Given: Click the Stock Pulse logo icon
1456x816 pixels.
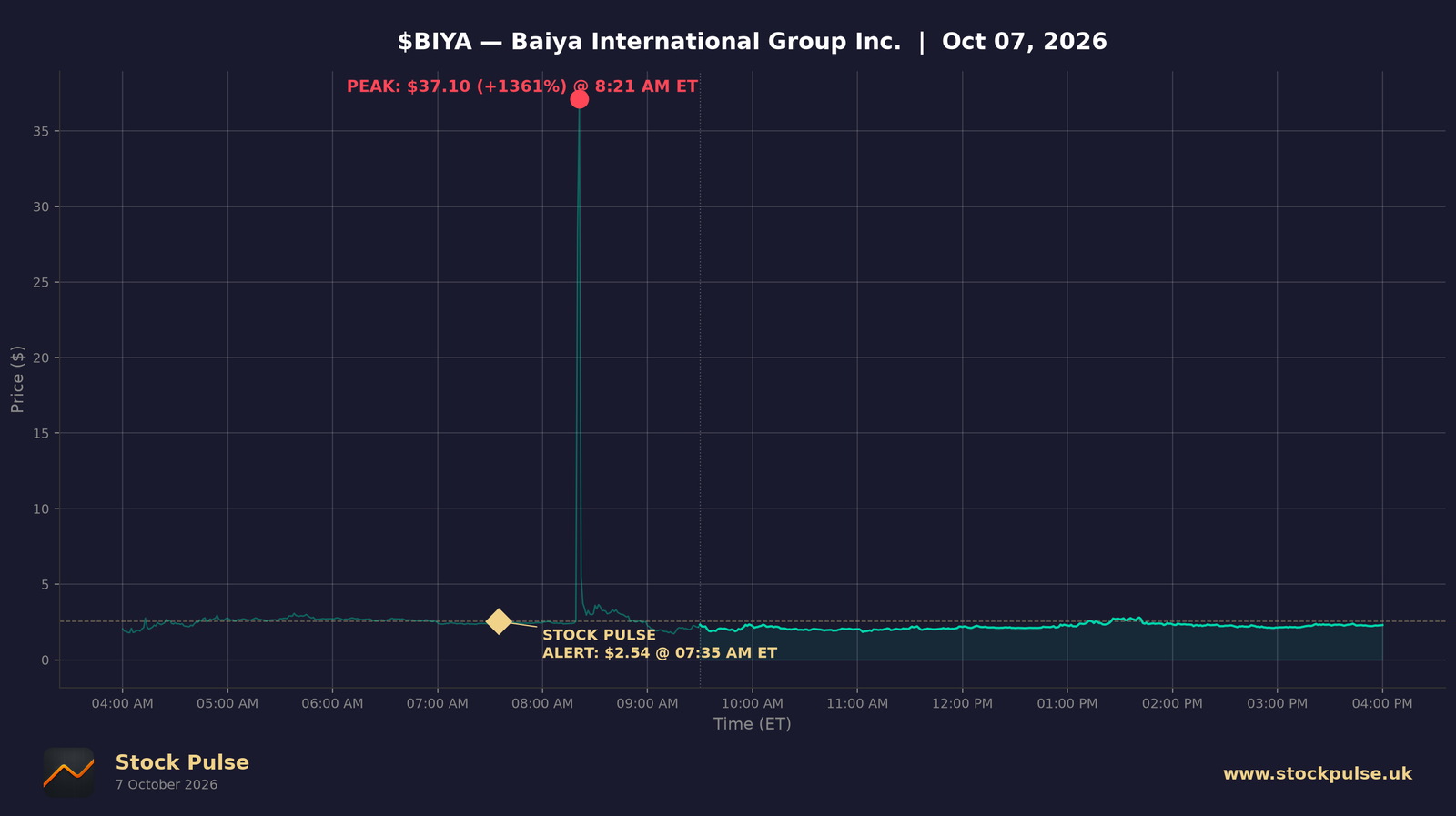Looking at the screenshot, I should coord(68,773).
